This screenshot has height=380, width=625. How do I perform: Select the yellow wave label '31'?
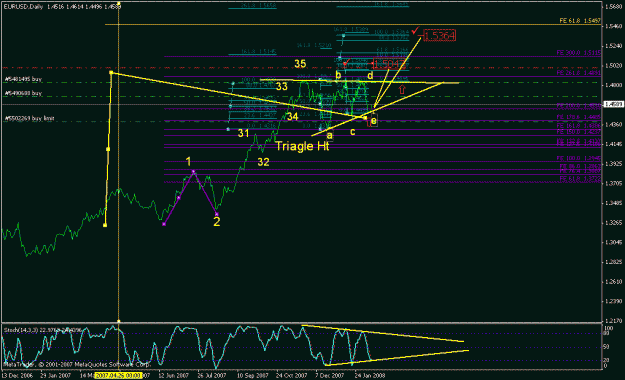244,134
